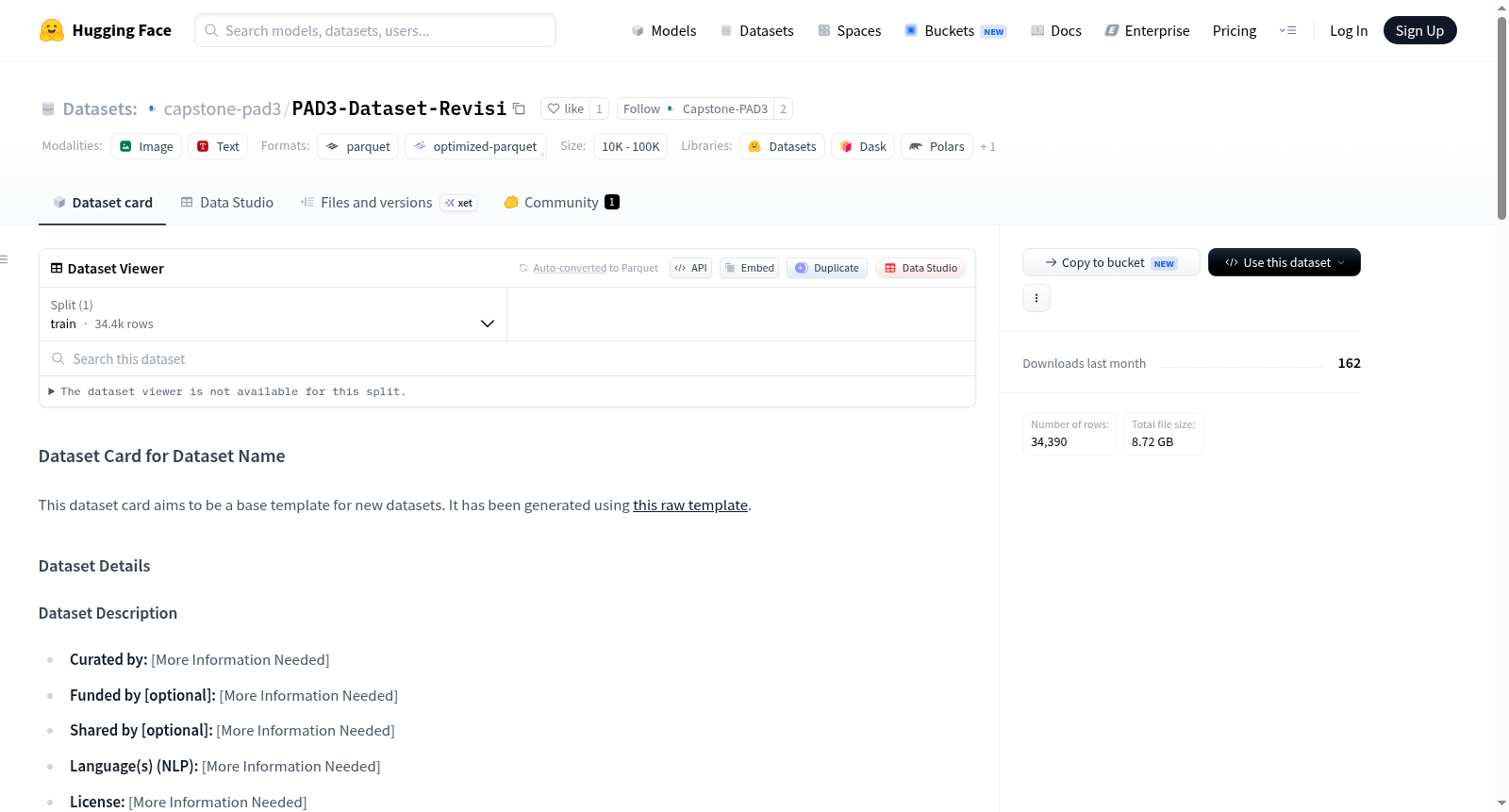The image size is (1509, 812).
Task: Open the Community tab
Action: (561, 203)
